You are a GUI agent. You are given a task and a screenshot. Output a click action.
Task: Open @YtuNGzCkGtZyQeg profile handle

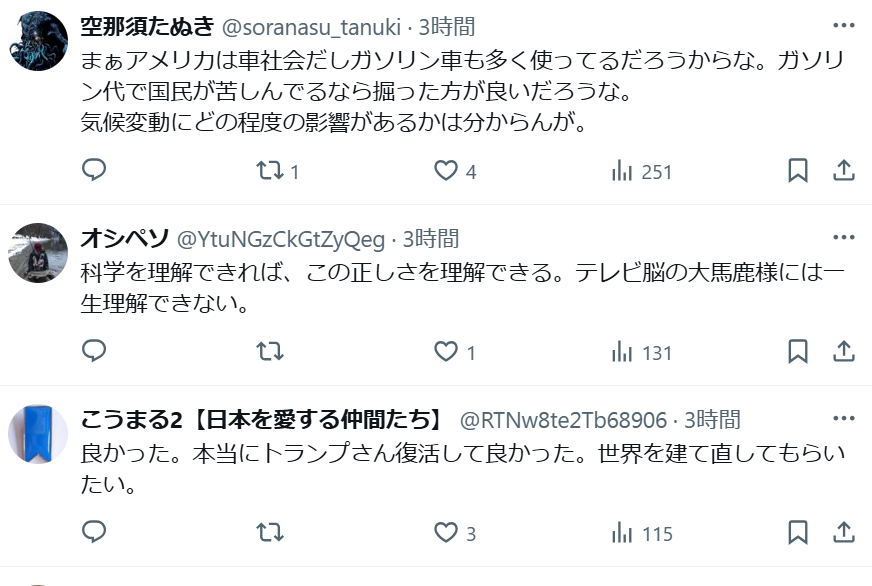click(281, 239)
